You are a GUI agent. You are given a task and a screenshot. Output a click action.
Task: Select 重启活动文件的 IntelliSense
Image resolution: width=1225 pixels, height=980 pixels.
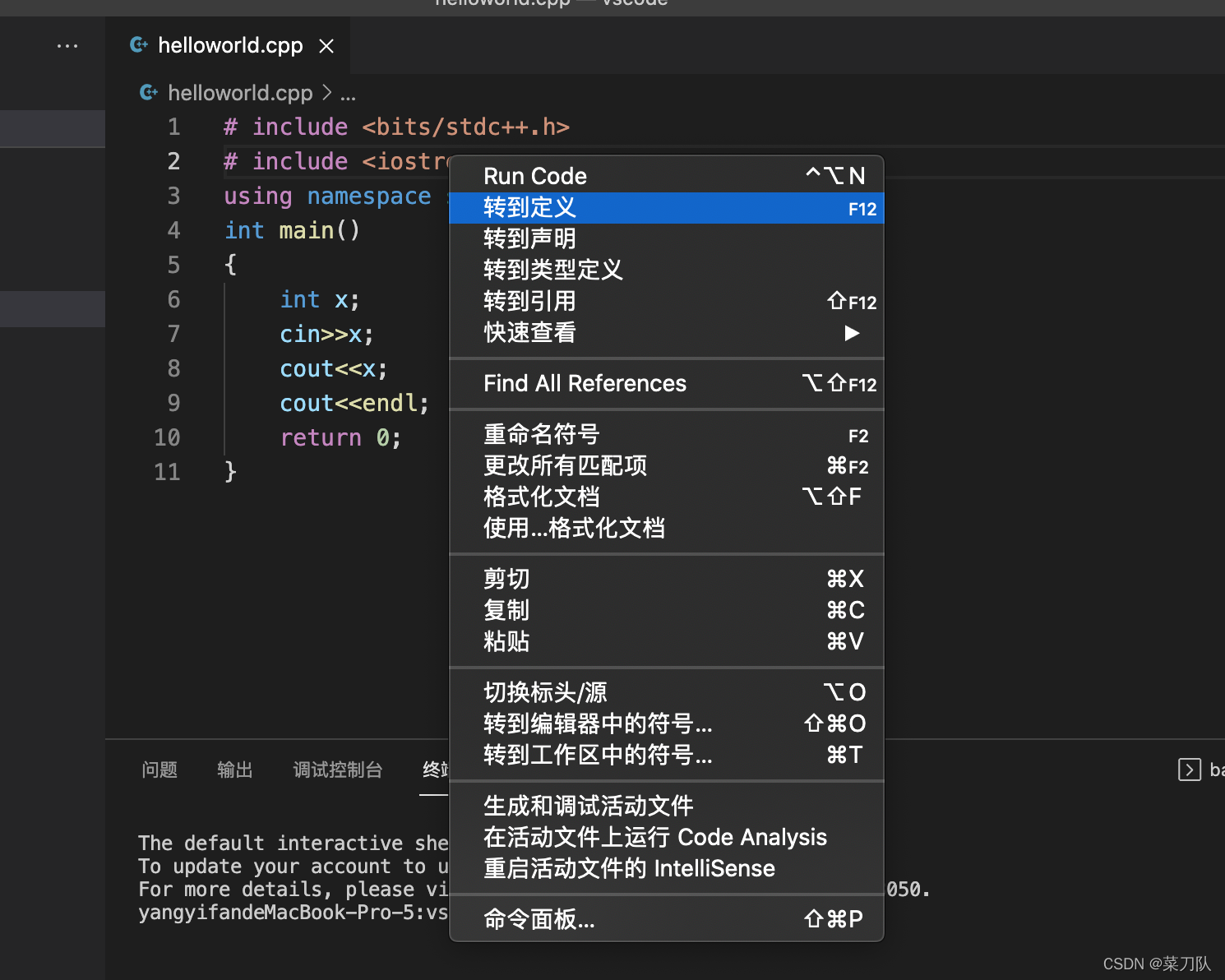click(x=667, y=869)
